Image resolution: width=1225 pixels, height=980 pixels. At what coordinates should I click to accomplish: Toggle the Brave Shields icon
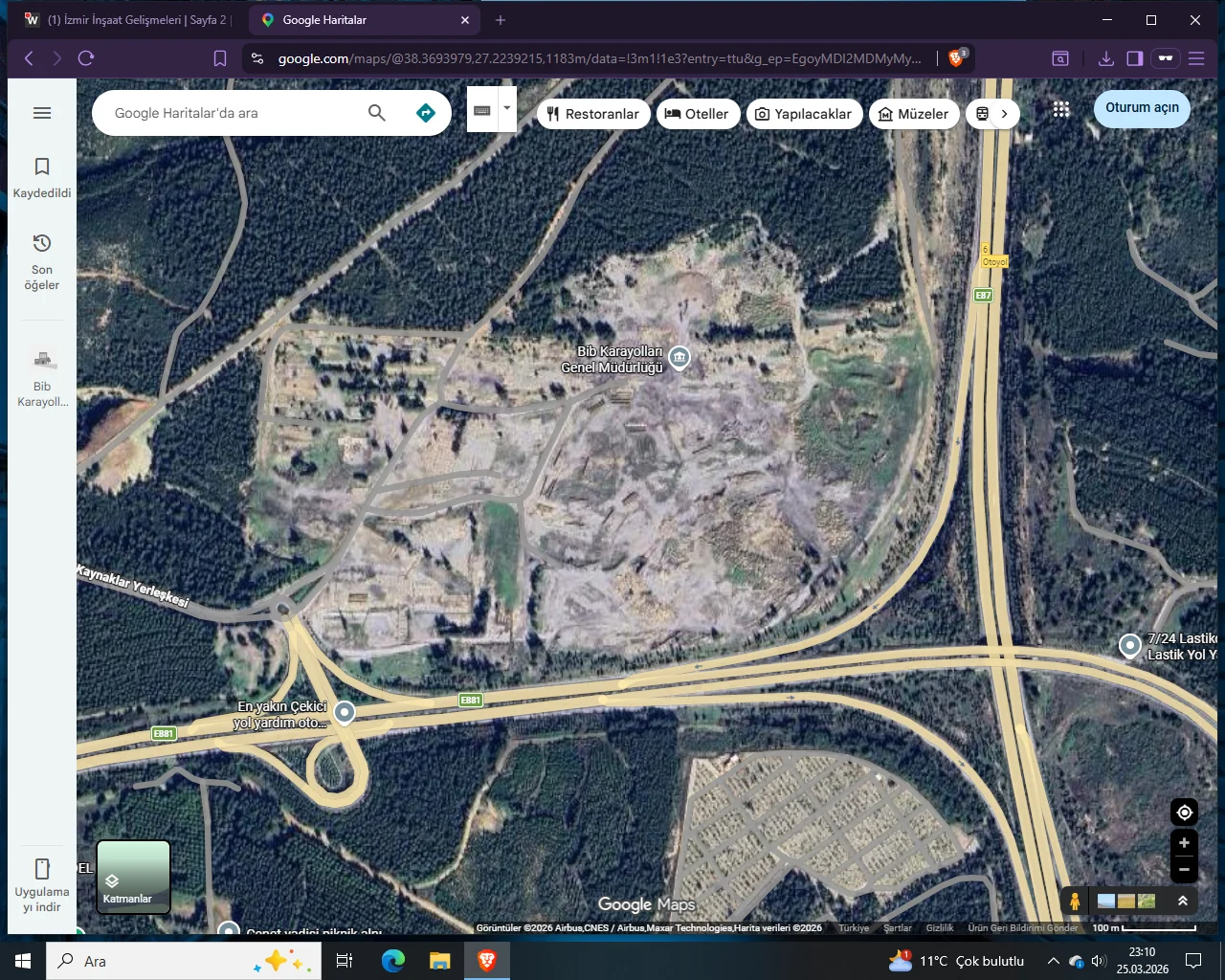click(x=956, y=58)
